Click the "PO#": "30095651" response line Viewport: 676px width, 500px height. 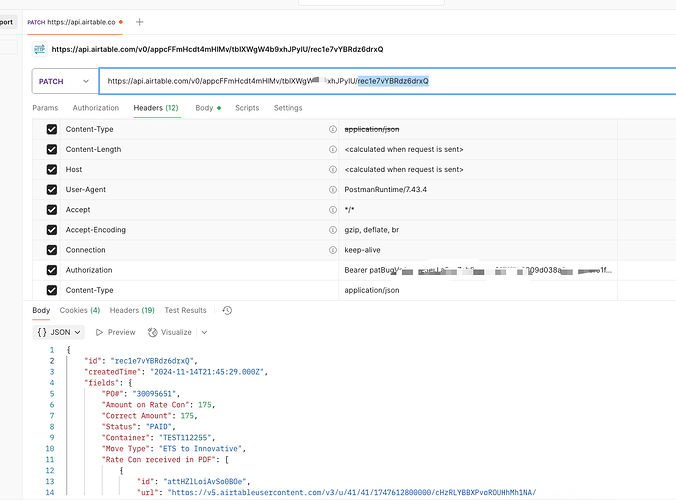pos(141,394)
